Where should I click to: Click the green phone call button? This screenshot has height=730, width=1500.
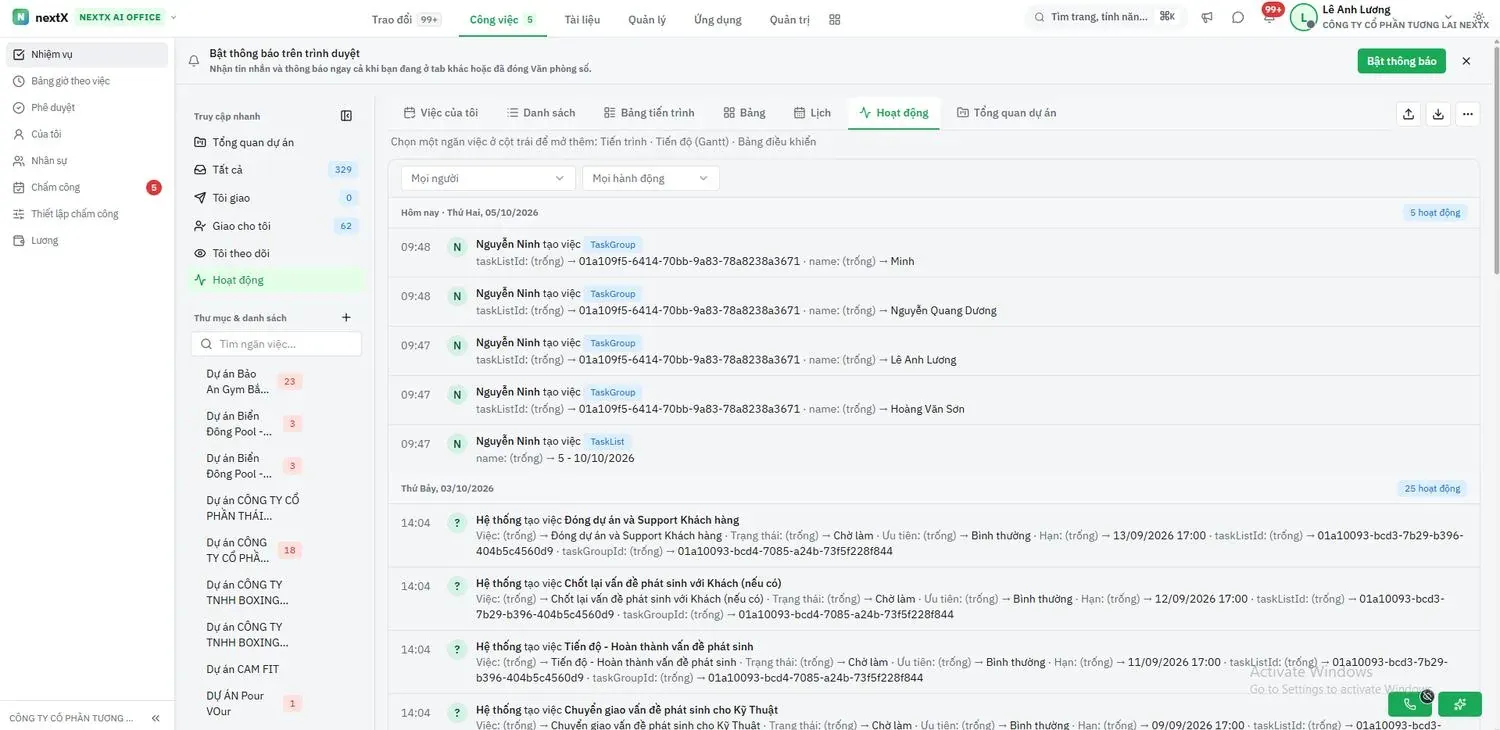point(1410,704)
